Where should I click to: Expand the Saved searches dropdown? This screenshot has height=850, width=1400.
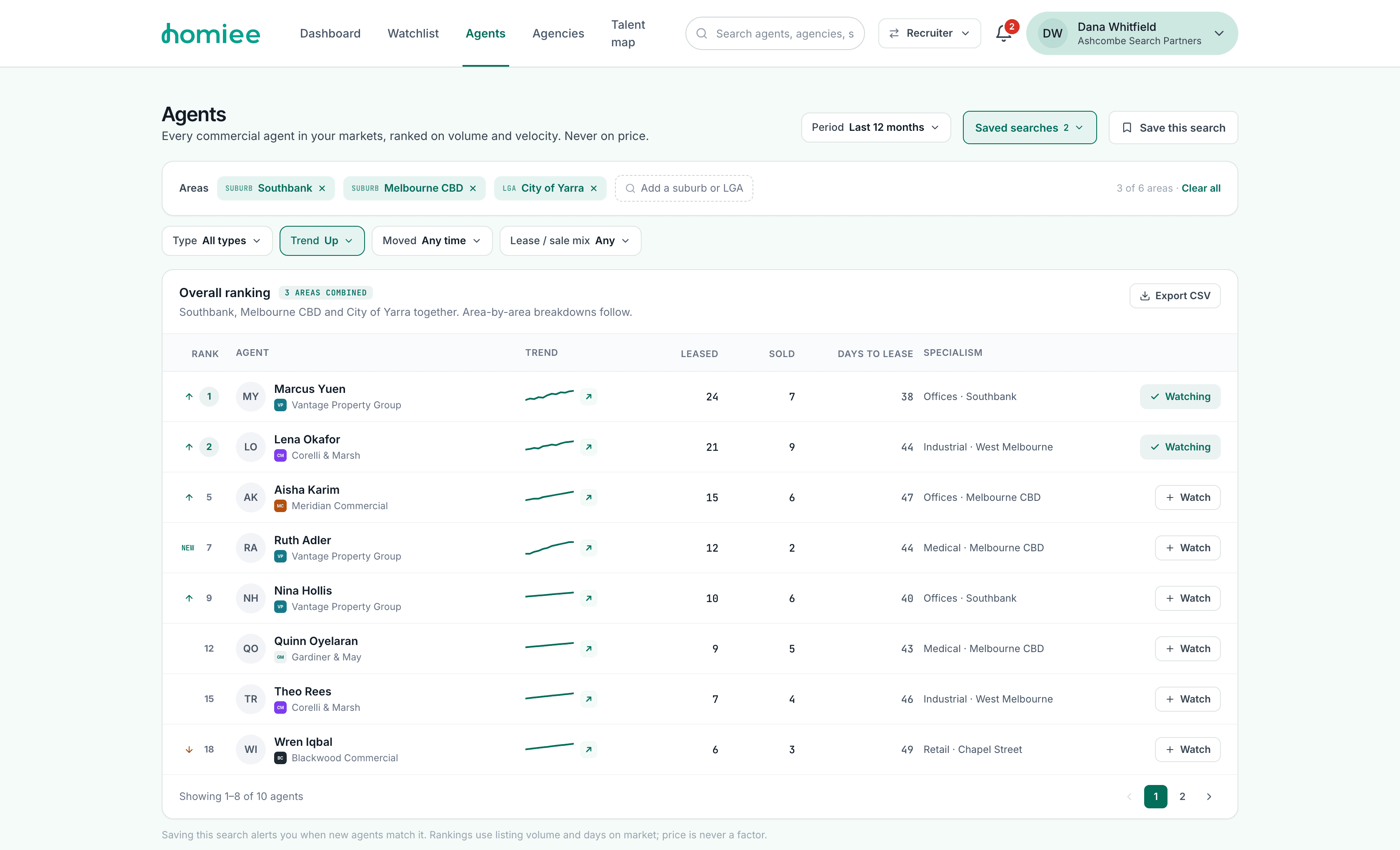[x=1030, y=128]
